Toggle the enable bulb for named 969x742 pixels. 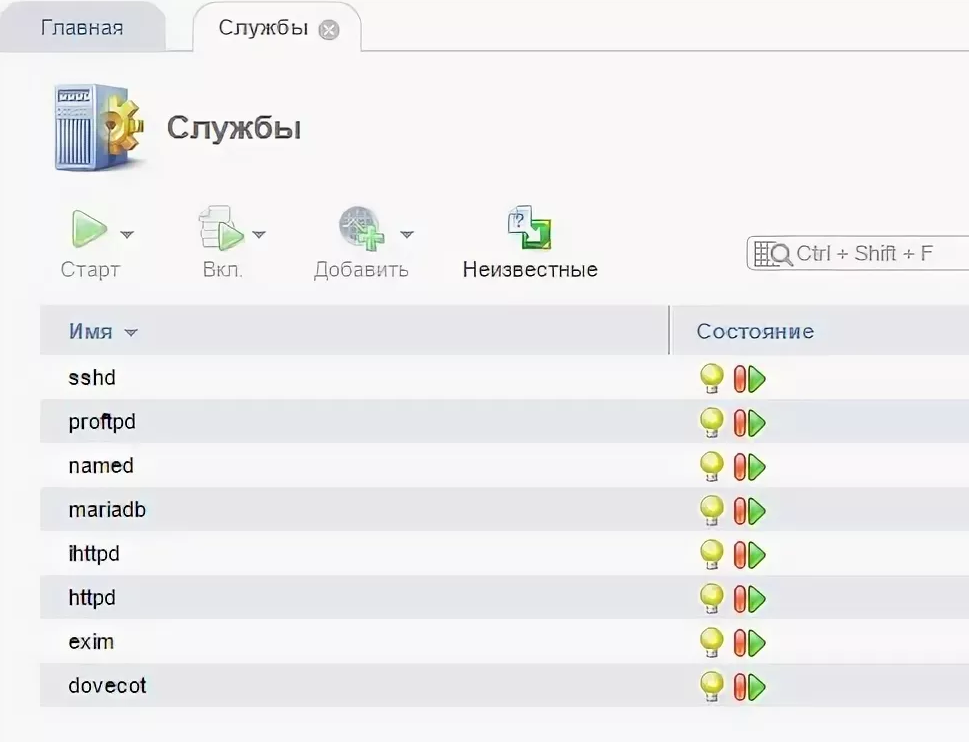point(712,466)
